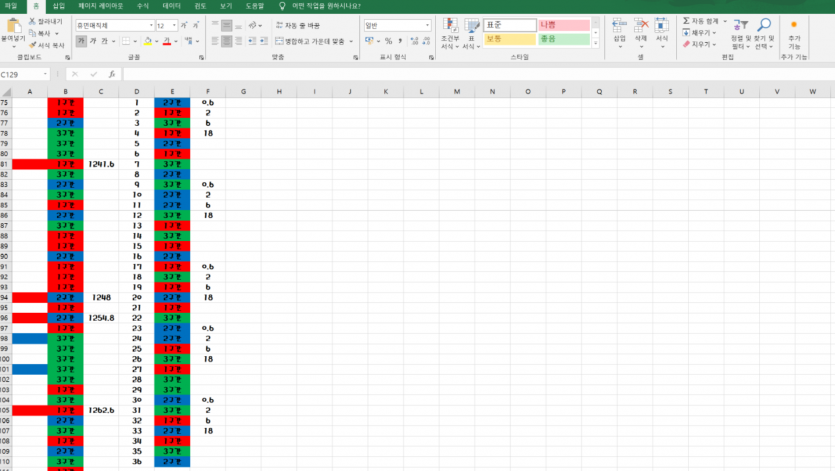This screenshot has width=835, height=471.
Task: Apply the Good (좋음) cell style
Action: (564, 39)
